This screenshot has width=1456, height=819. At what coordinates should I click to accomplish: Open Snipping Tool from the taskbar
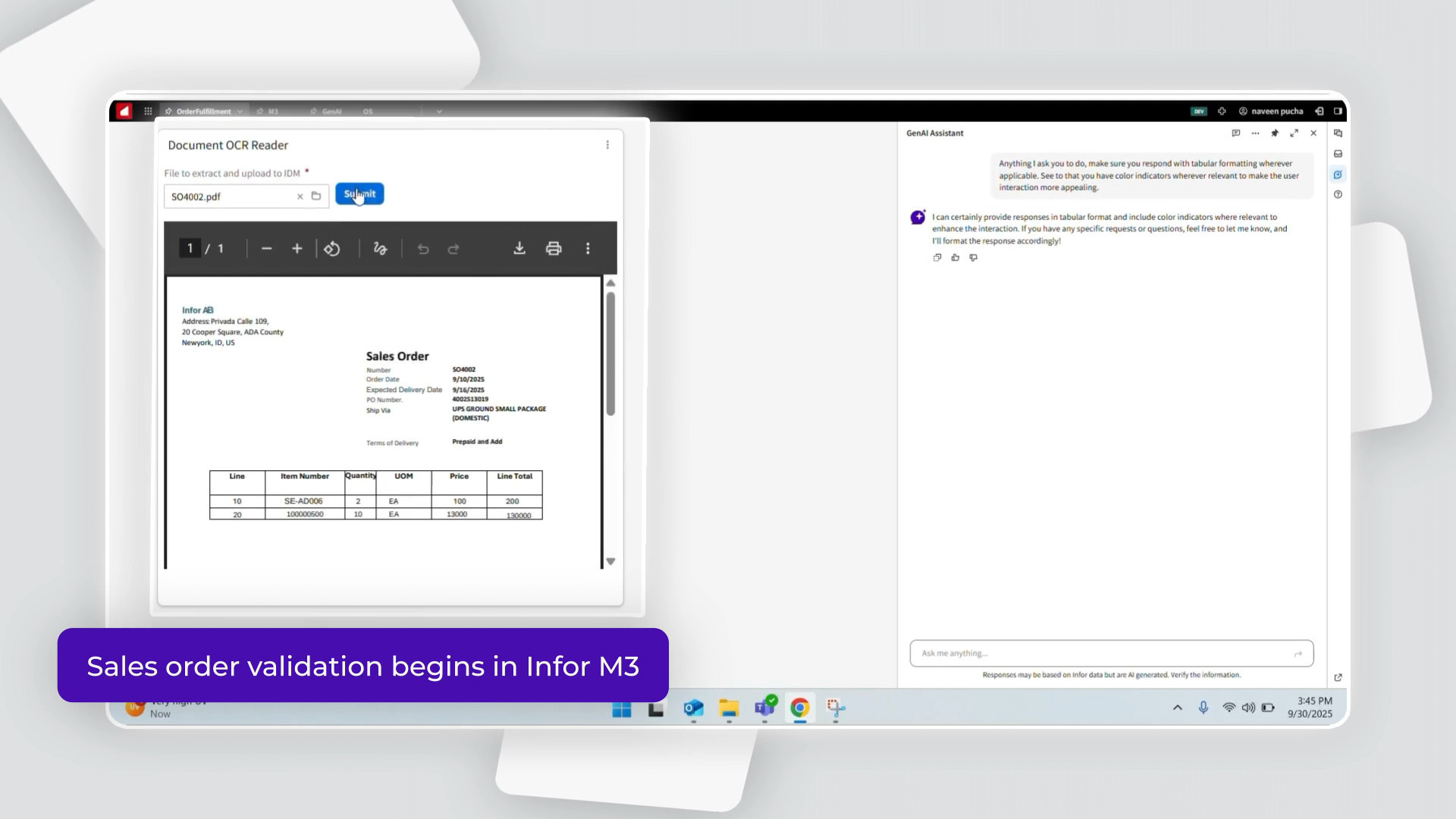coord(836,709)
